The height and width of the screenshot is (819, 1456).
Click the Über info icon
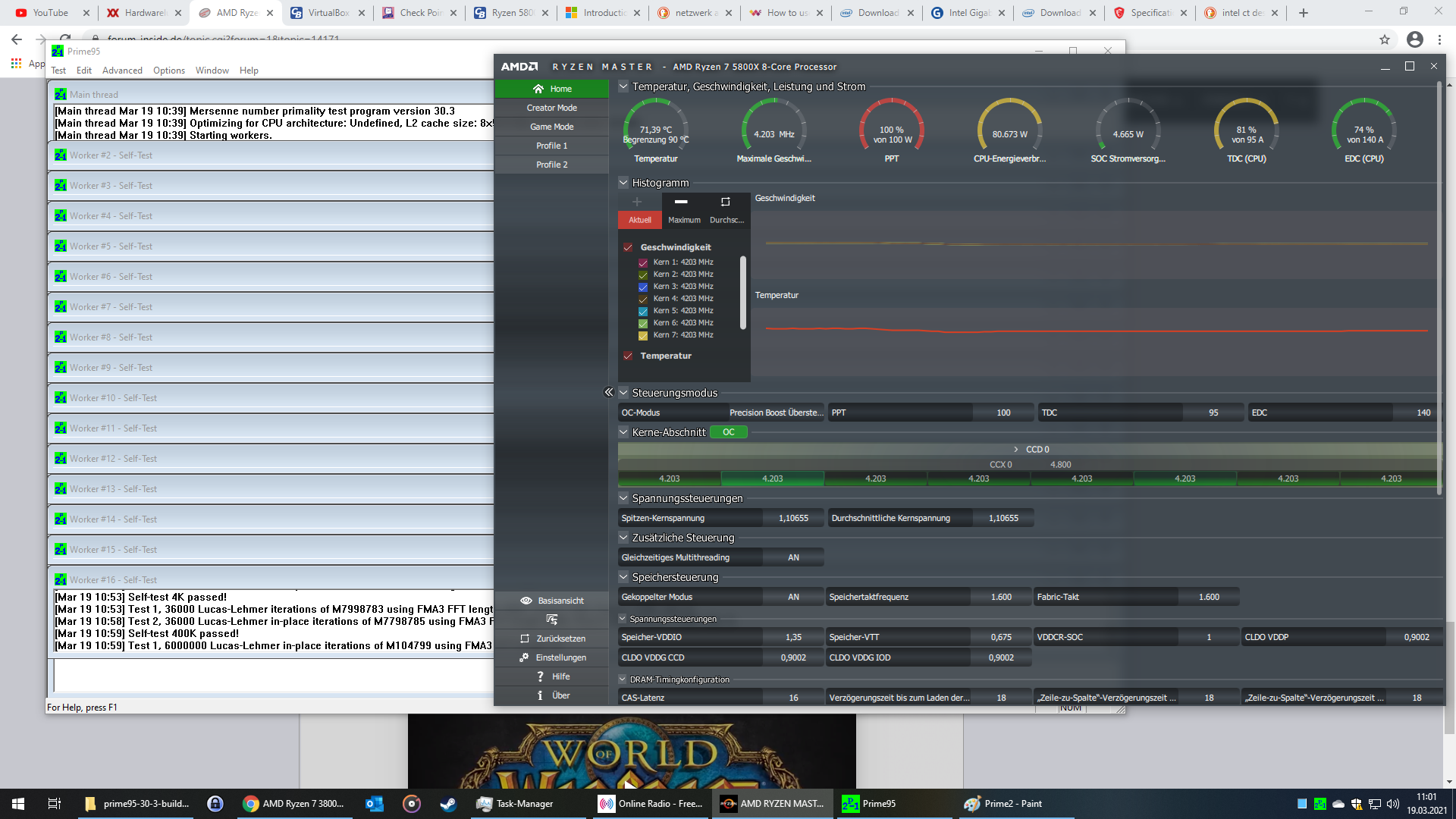(540, 695)
